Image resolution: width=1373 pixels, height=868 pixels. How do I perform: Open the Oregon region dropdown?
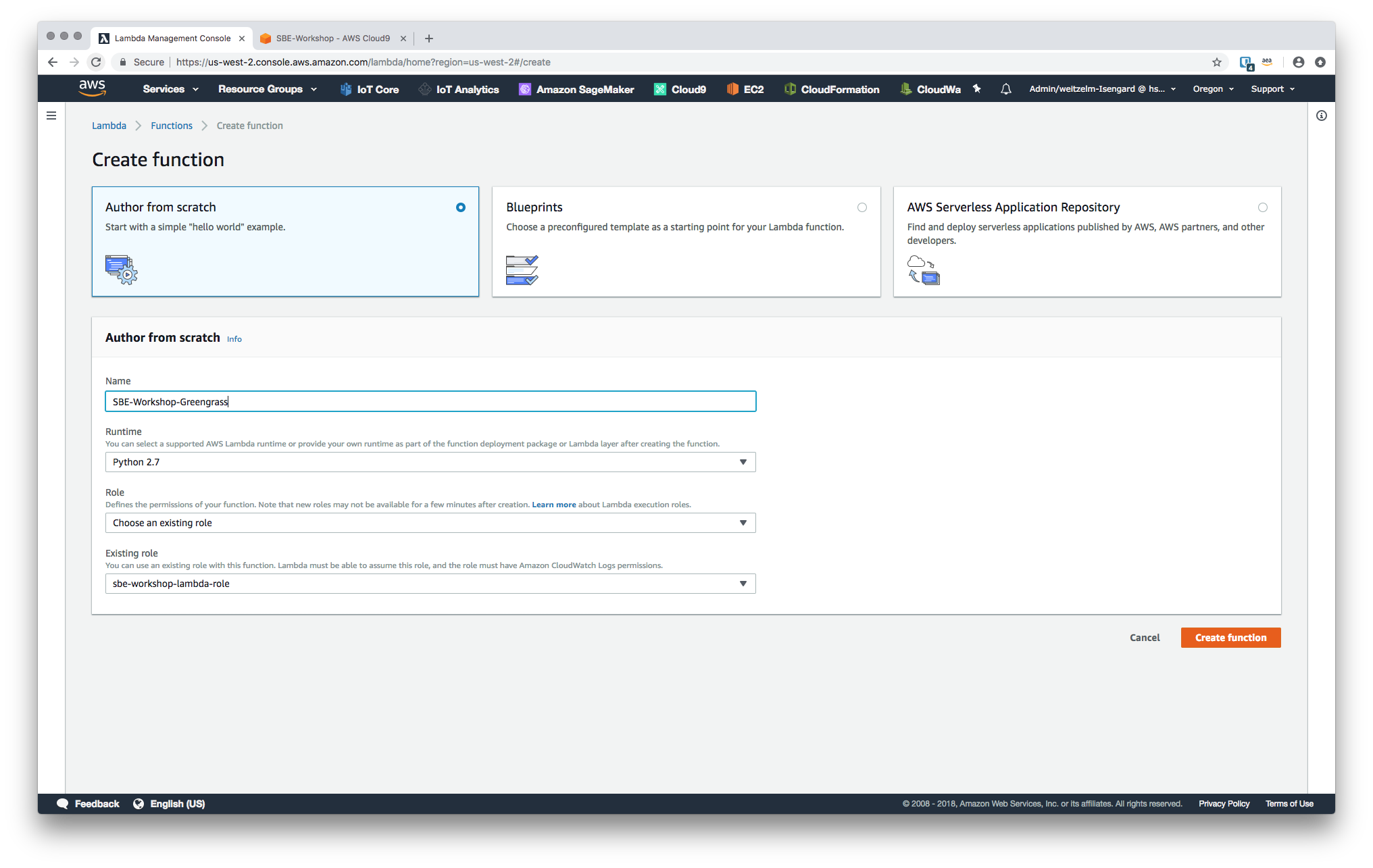[x=1214, y=89]
